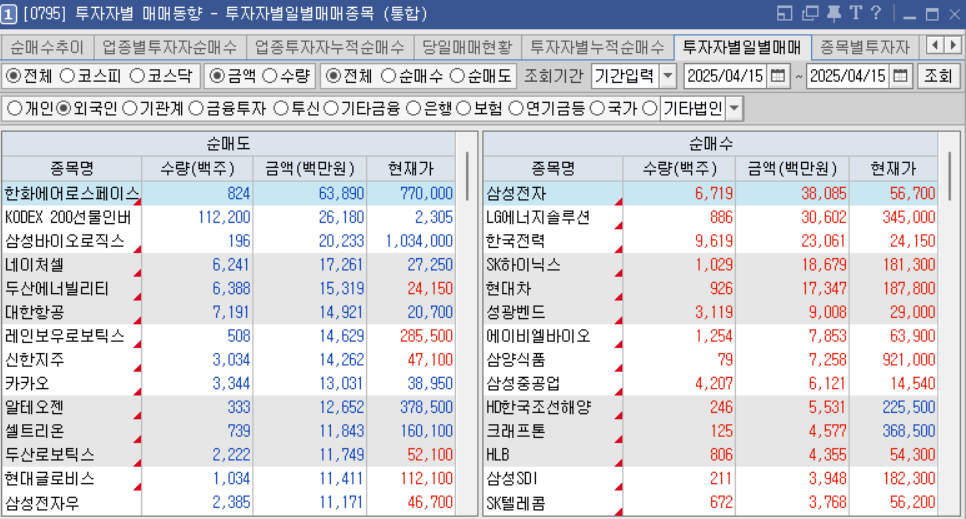Open help with the question mark icon
The image size is (966, 519).
pyautogui.click(x=876, y=14)
